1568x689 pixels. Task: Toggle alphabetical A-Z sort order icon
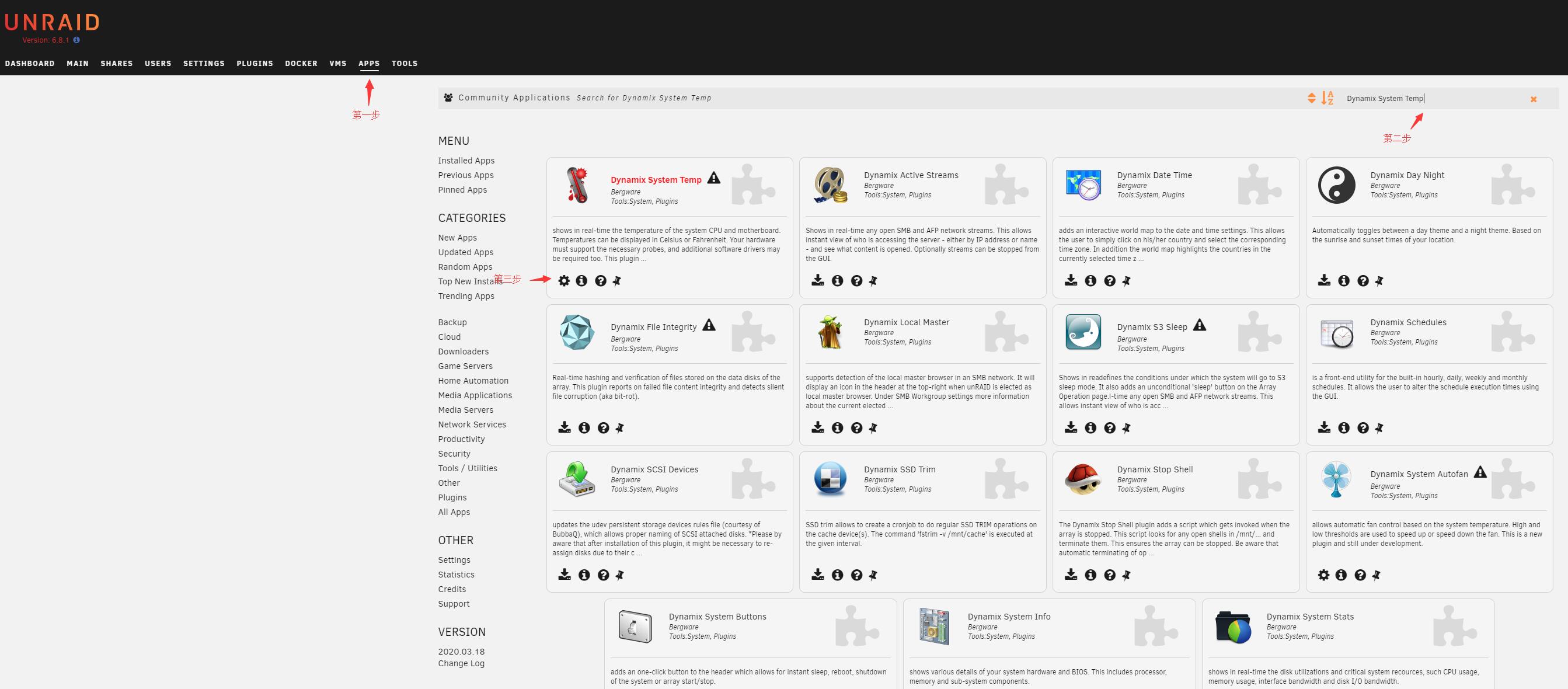pyautogui.click(x=1327, y=98)
